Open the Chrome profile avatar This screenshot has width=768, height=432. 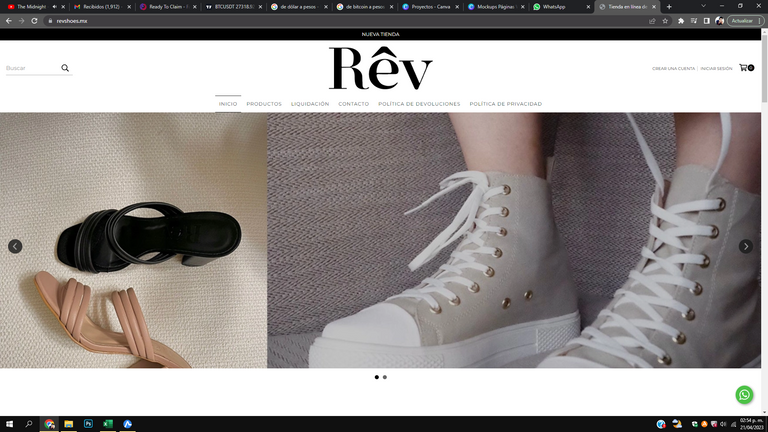coord(720,21)
